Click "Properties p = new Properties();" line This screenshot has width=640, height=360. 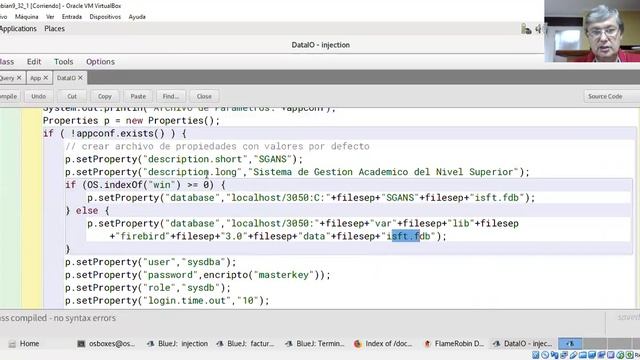click(131, 121)
